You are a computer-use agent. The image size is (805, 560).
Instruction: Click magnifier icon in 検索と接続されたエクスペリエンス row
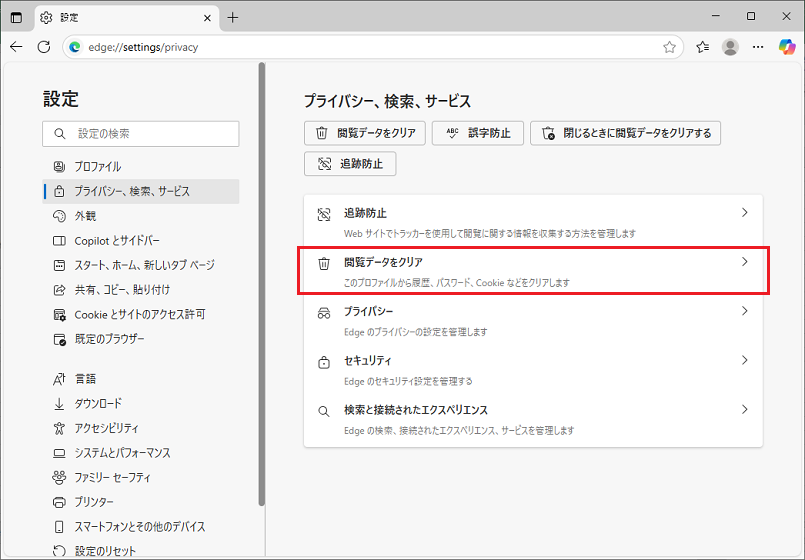pyautogui.click(x=324, y=412)
